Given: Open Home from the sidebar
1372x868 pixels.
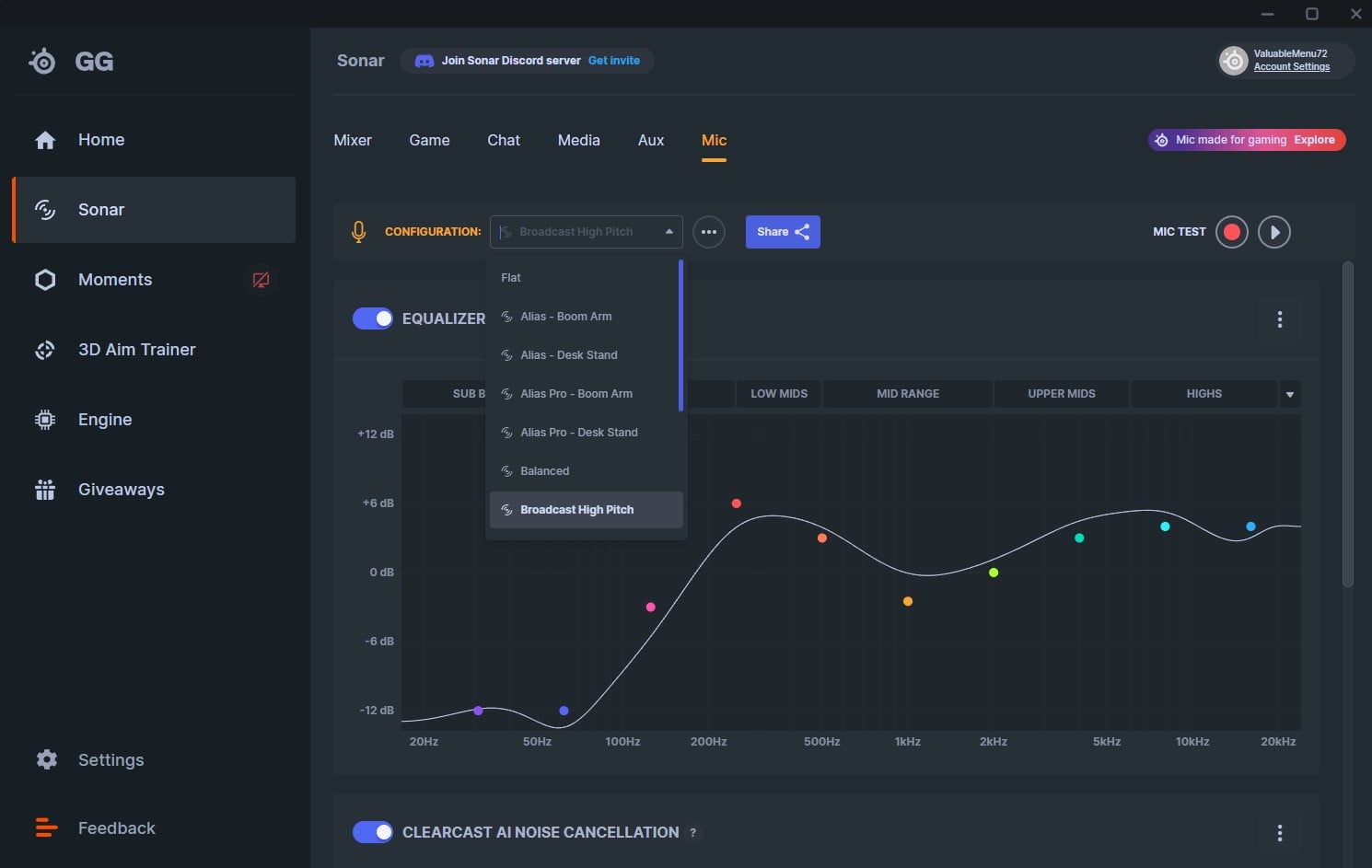Looking at the screenshot, I should pos(100,140).
